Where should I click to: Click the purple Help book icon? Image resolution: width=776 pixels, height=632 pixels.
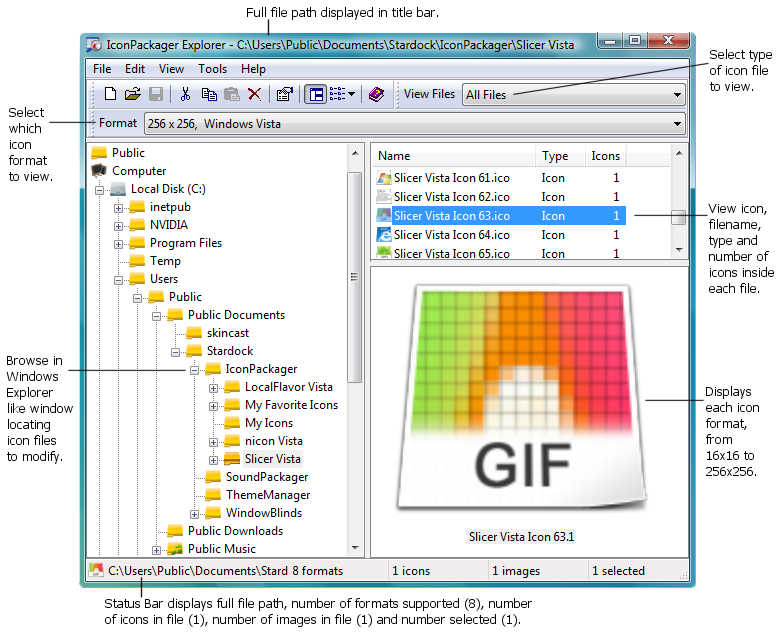coord(376,94)
